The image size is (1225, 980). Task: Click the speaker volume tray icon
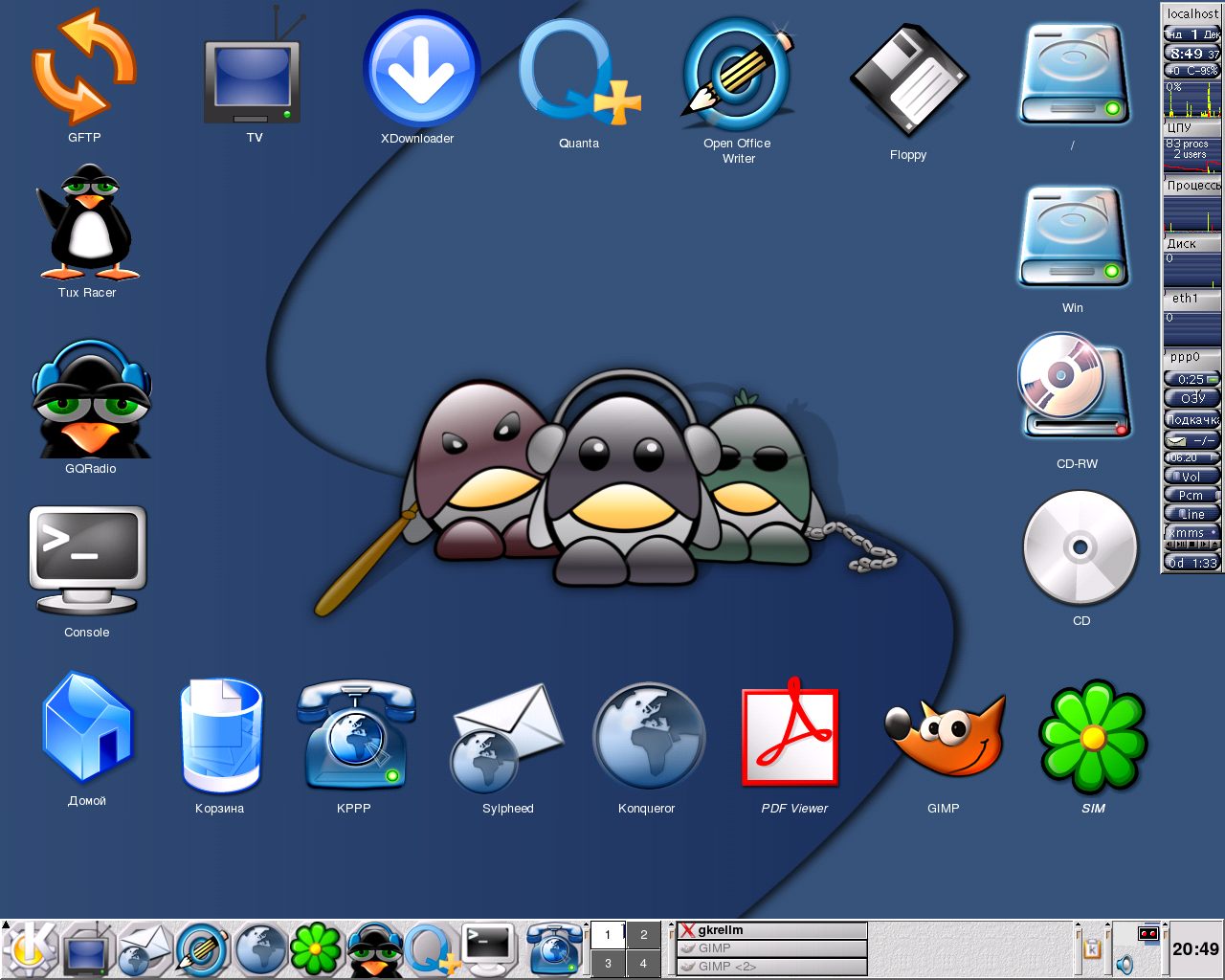point(1125,965)
